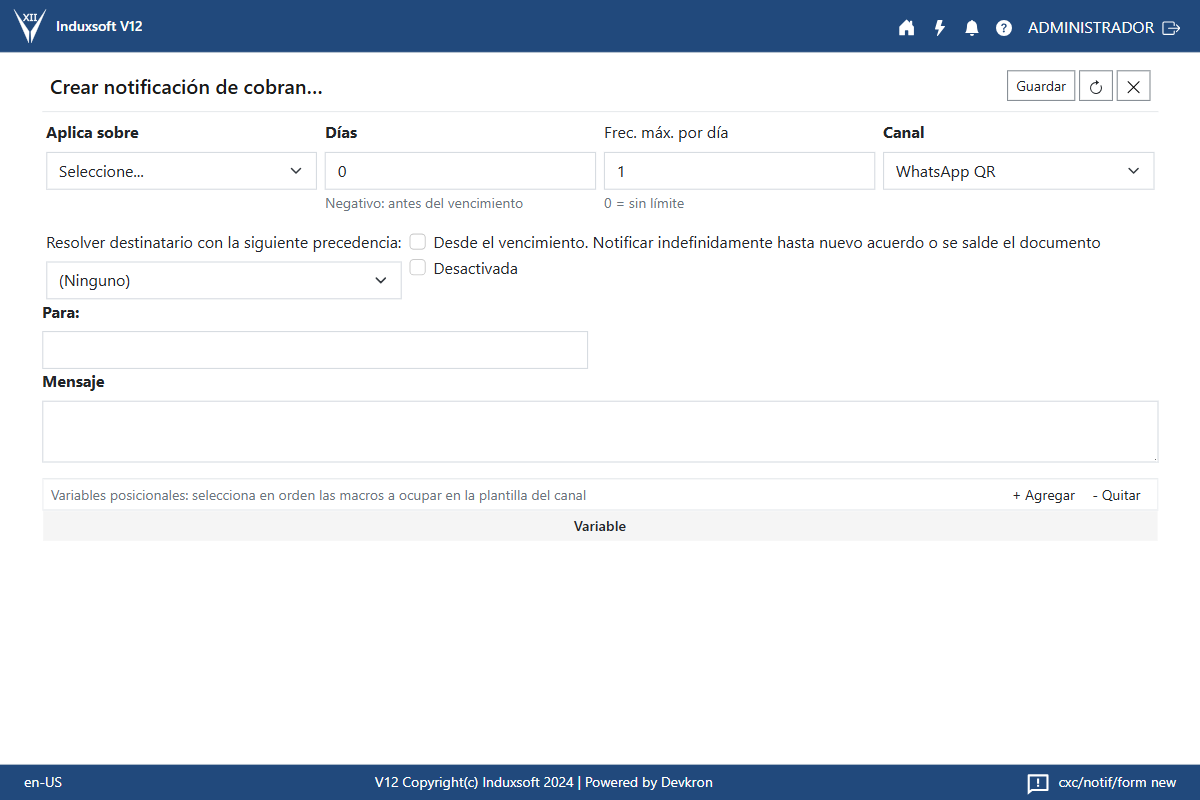The image size is (1200, 800).
Task: Click the logout icon next to ADMINISTRADOR
Action: [x=1171, y=28]
